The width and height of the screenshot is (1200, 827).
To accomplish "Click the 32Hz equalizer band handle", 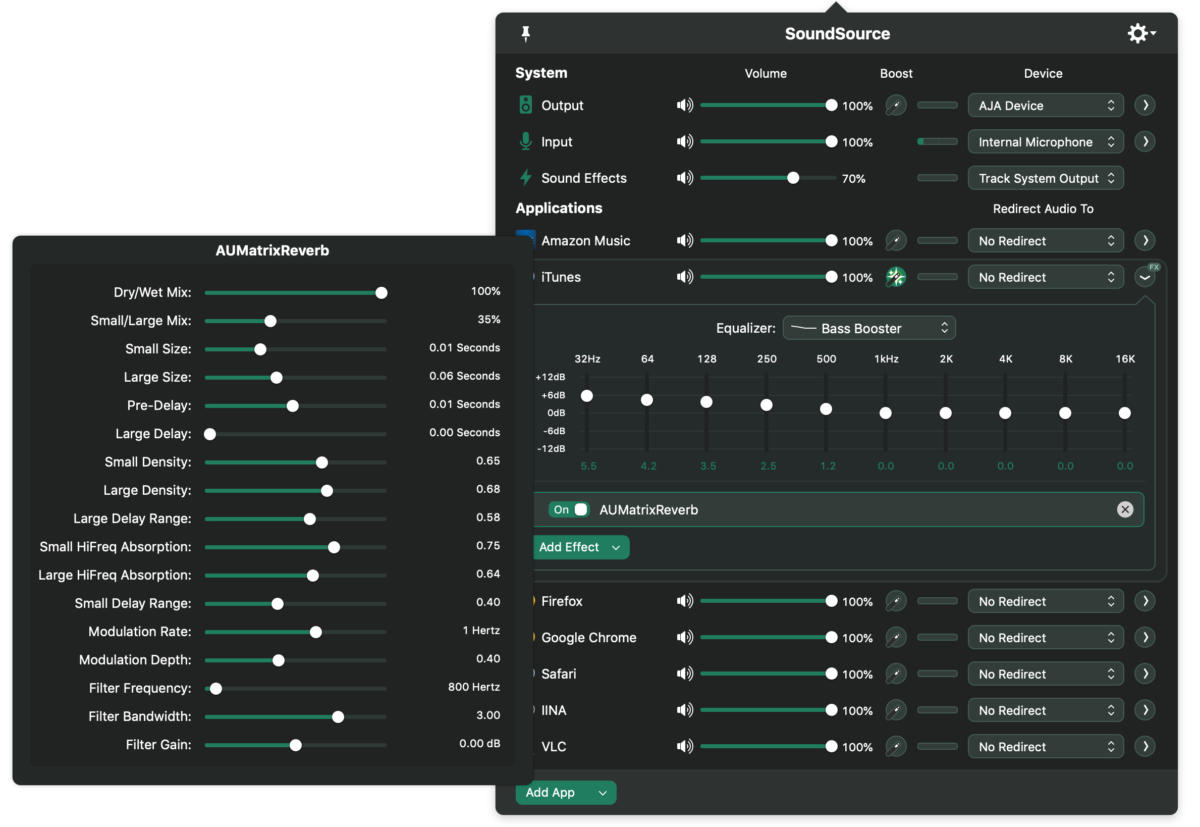I will click(587, 396).
